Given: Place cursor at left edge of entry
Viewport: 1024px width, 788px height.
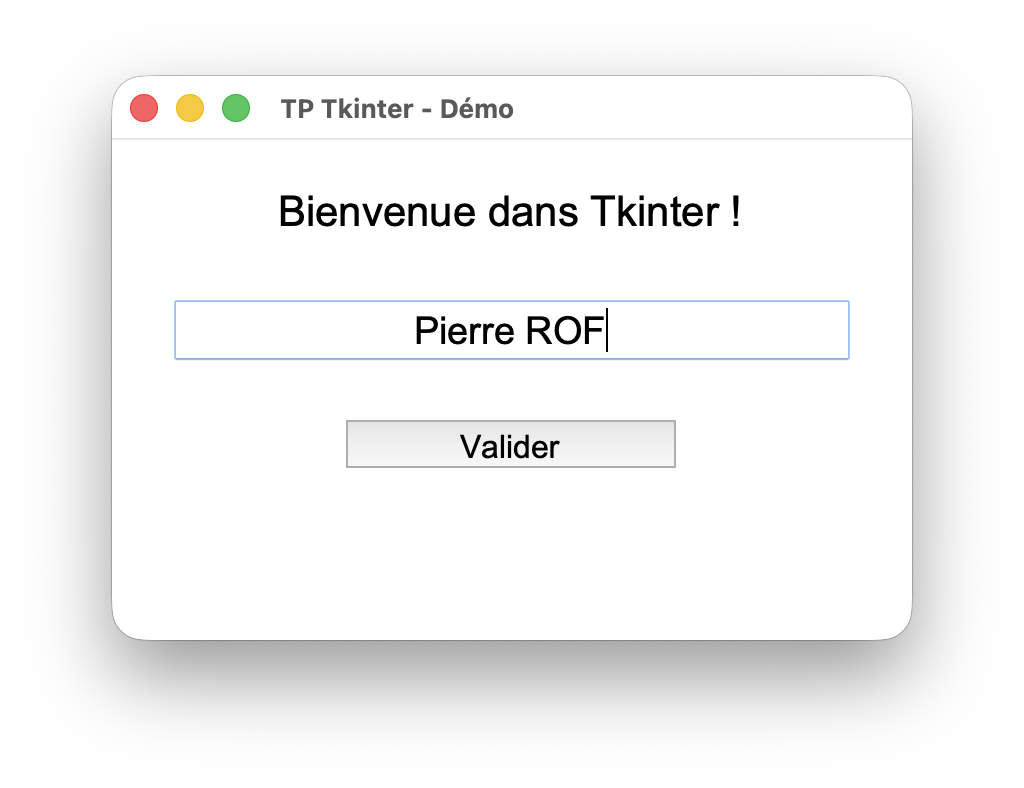Looking at the screenshot, I should pyautogui.click(x=183, y=330).
